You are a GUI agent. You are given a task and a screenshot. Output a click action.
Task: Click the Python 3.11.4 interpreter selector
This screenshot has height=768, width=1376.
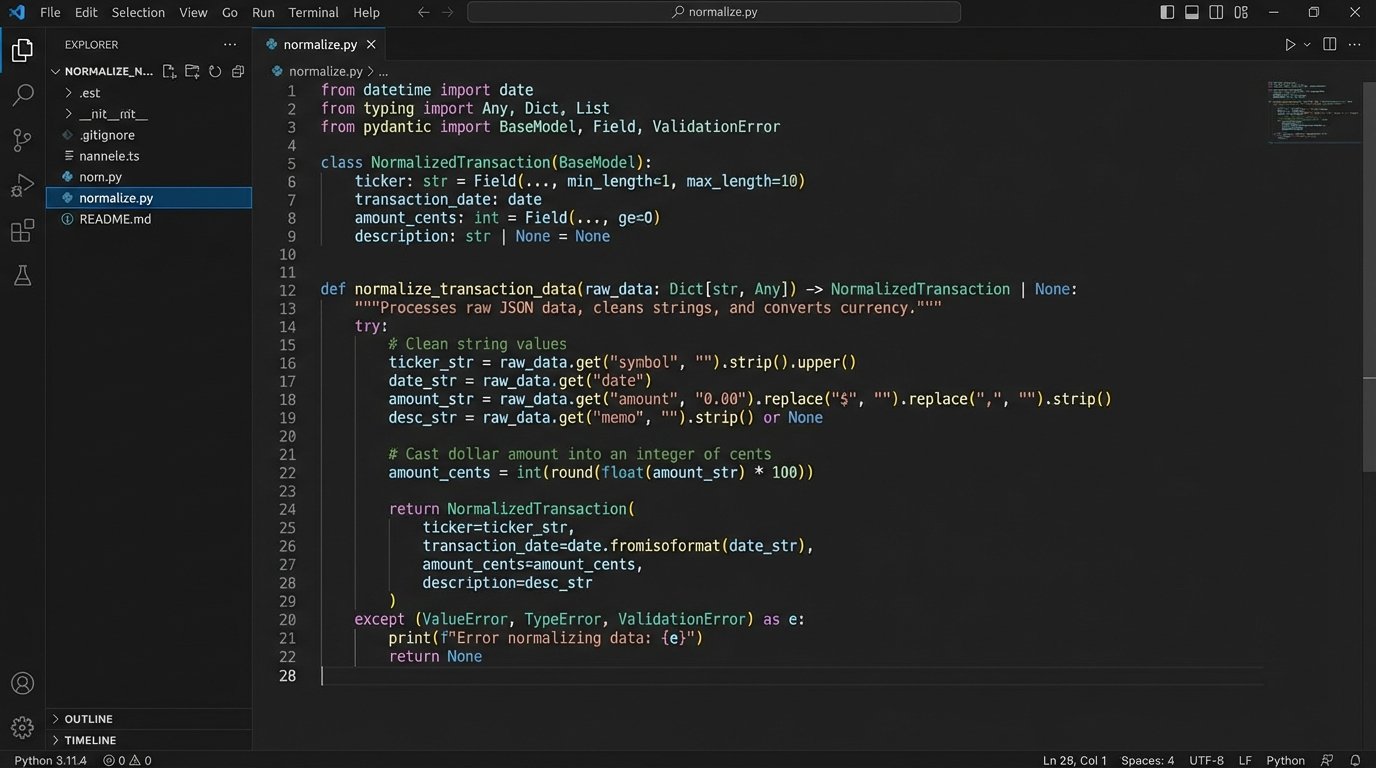[x=50, y=760]
